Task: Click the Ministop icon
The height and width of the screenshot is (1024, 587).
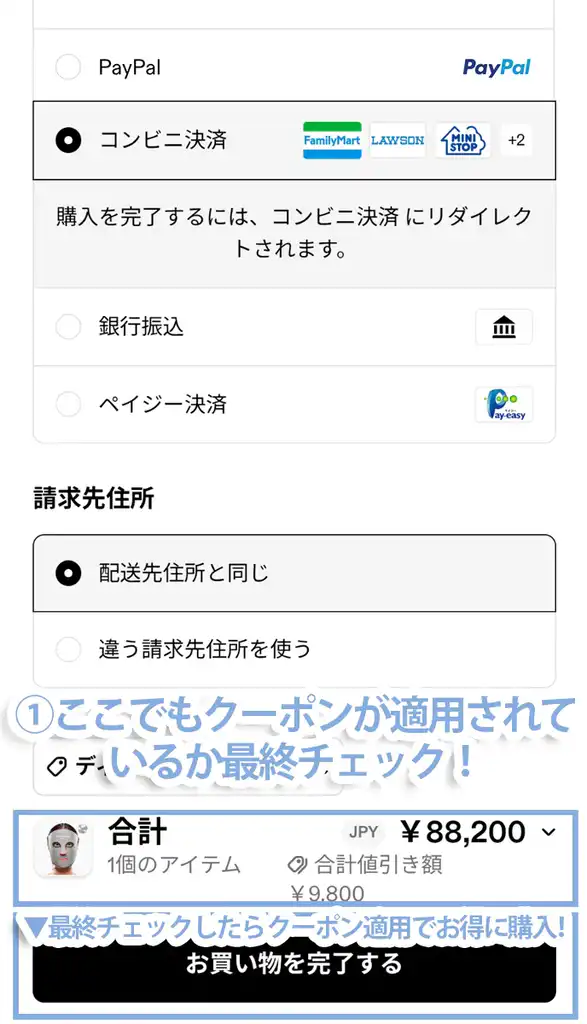Action: (x=461, y=140)
